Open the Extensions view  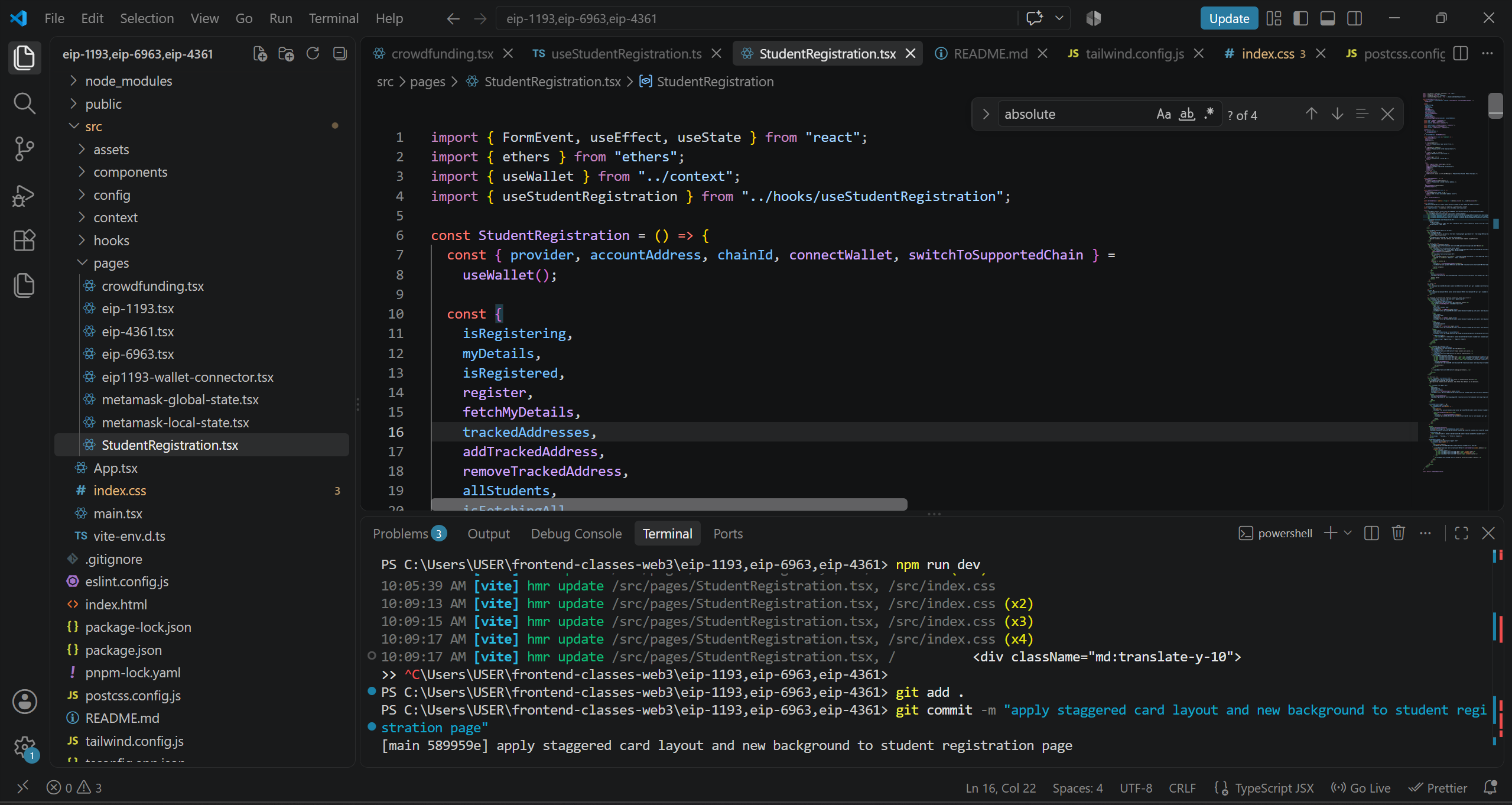coord(24,241)
